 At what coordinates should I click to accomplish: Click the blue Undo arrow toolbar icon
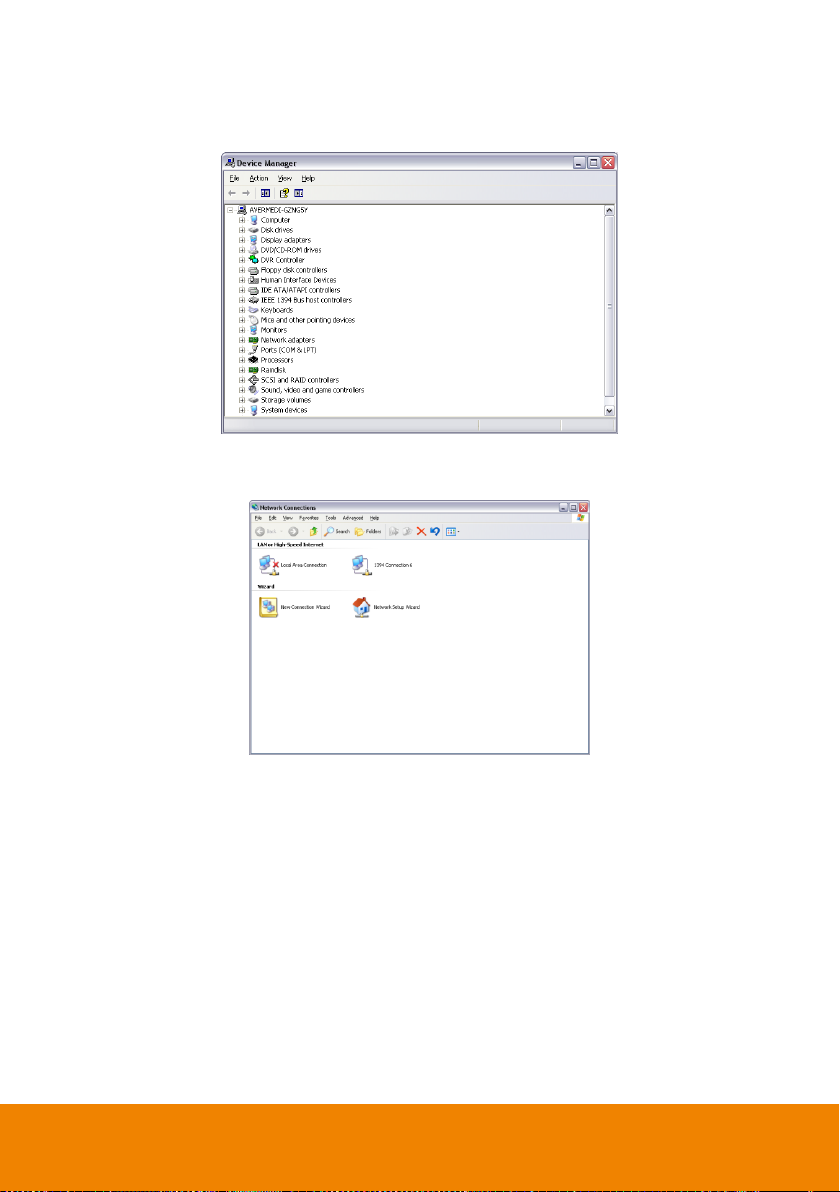[435, 531]
